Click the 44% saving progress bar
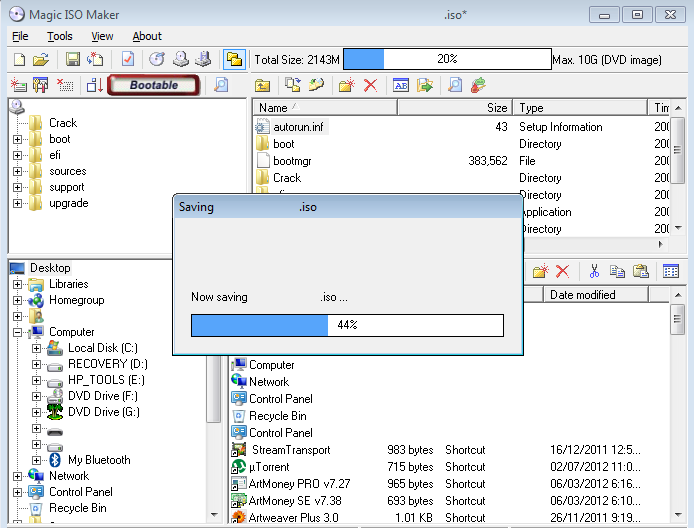 coord(347,325)
